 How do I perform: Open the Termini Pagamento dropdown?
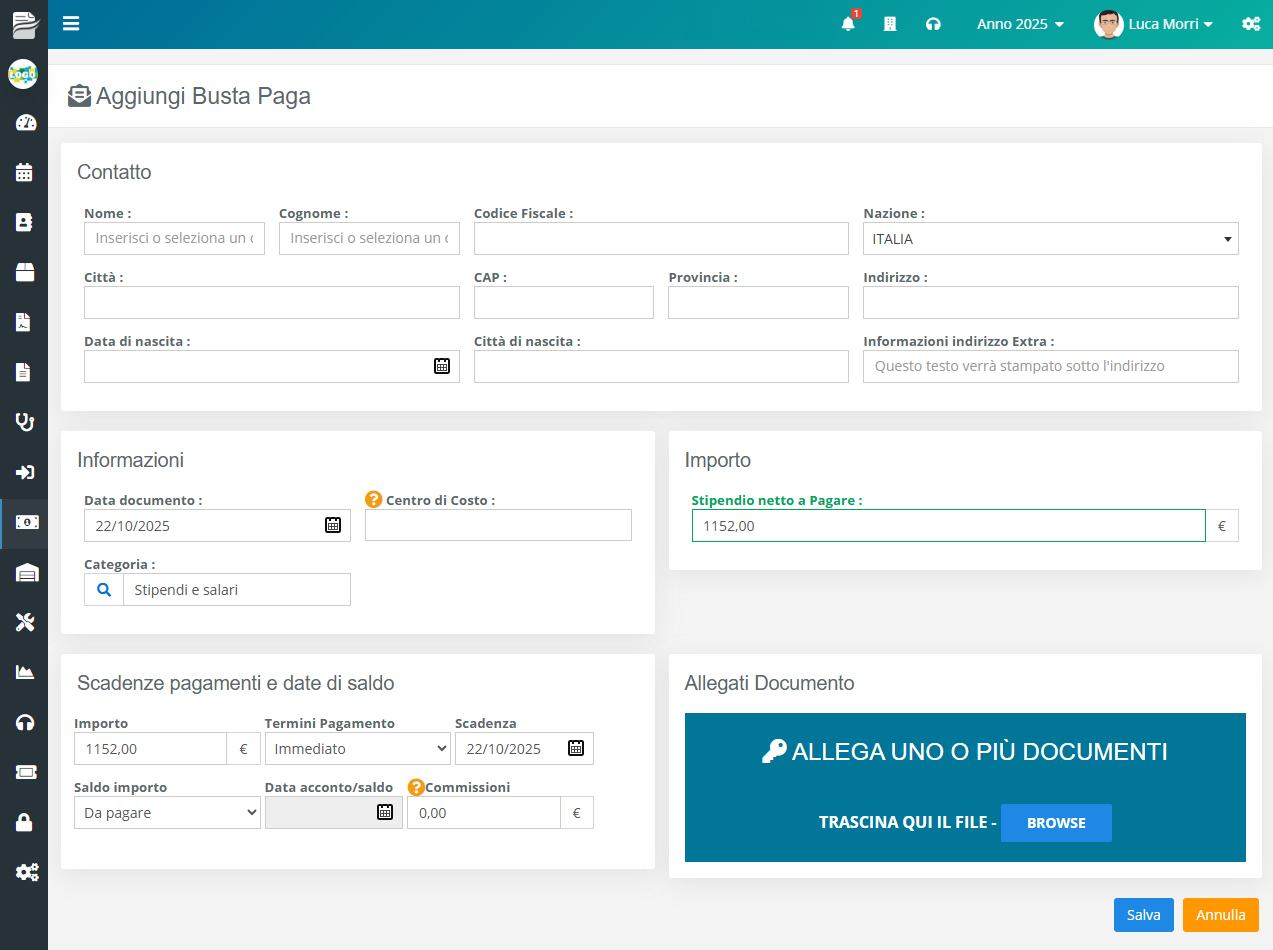(357, 749)
